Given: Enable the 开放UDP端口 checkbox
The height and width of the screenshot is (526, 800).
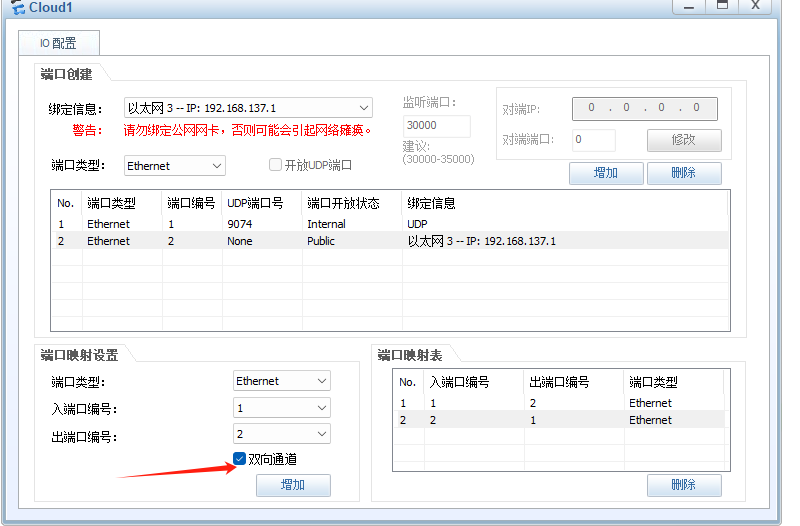Looking at the screenshot, I should 276,165.
